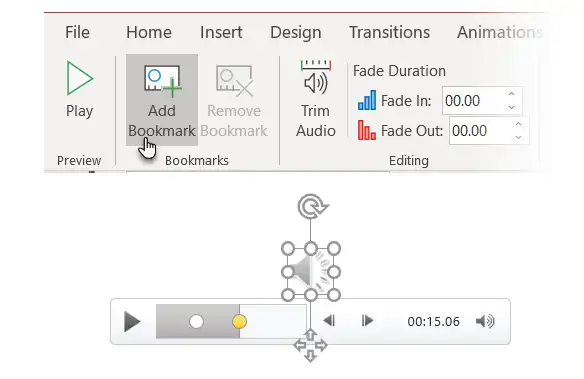Image resolution: width=584 pixels, height=379 pixels.
Task: Start playback with player bar play button
Action: pos(132,322)
